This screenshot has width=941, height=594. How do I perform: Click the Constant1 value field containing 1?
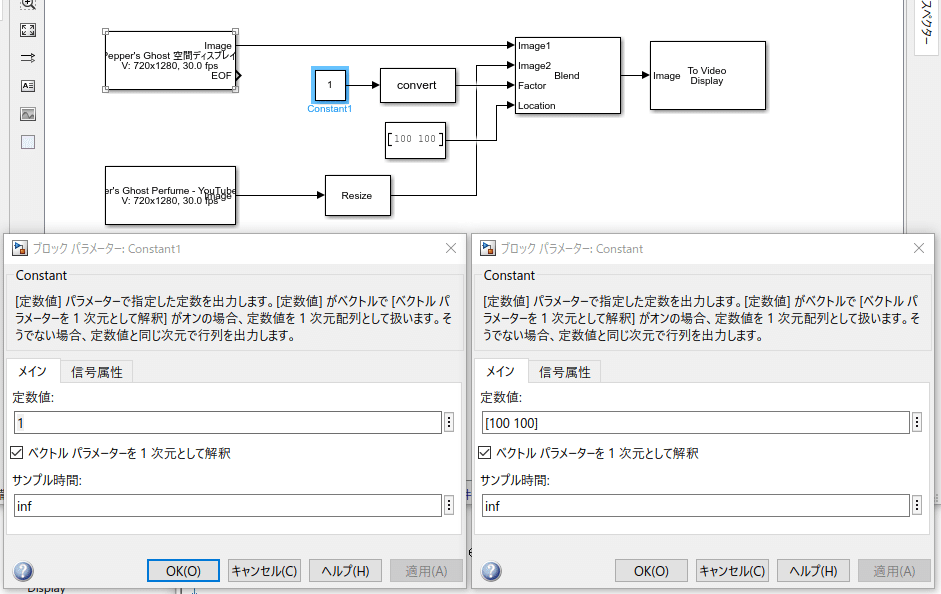227,422
